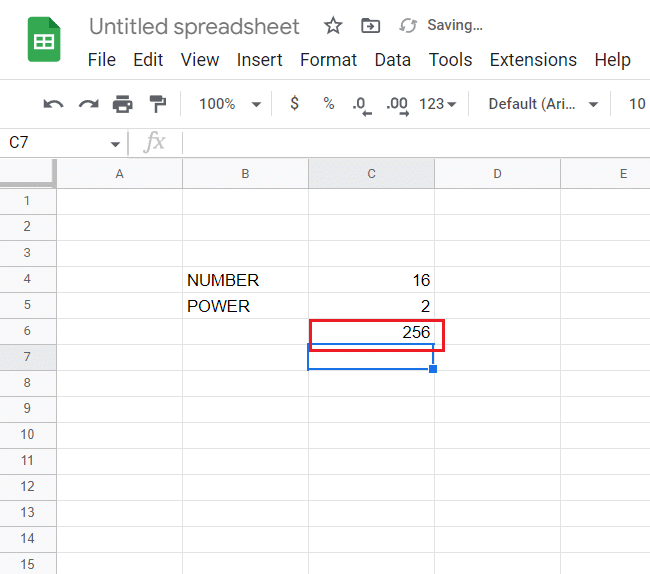Select row 4 header

coord(27,279)
